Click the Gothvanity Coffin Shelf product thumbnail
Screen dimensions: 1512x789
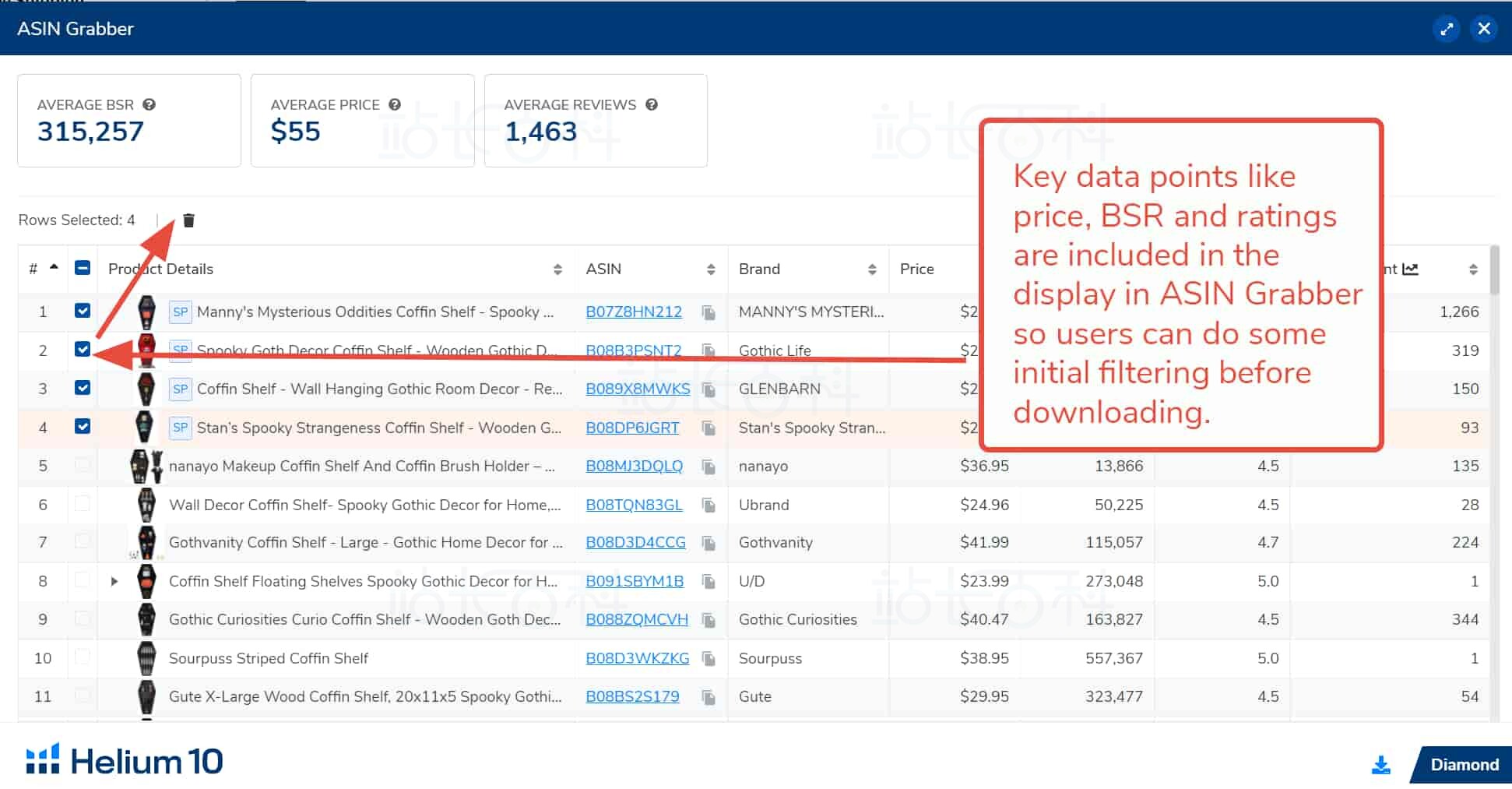146,542
